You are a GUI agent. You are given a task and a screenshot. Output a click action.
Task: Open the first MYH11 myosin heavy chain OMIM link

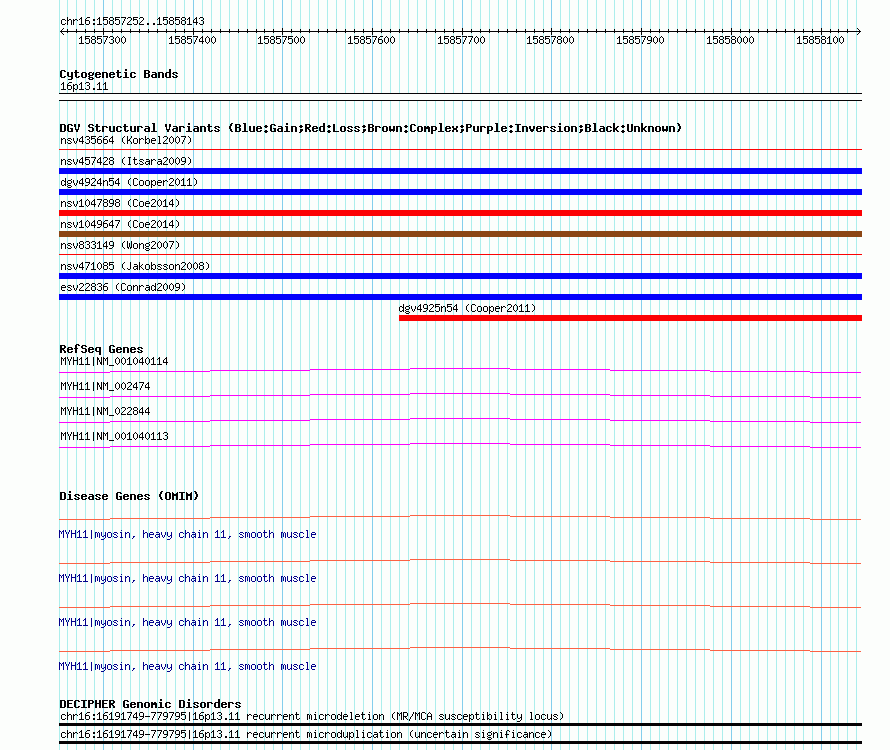[187, 535]
